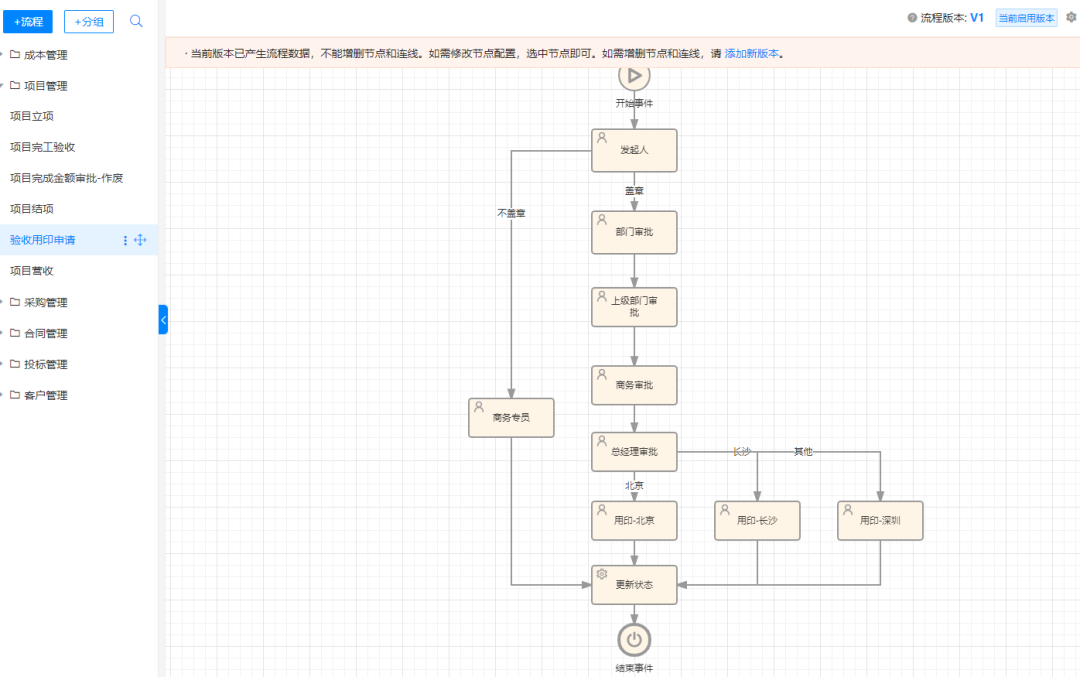Select the 用印-深圳 node
Viewport: 1080px width, 677px height.
[x=880, y=521]
